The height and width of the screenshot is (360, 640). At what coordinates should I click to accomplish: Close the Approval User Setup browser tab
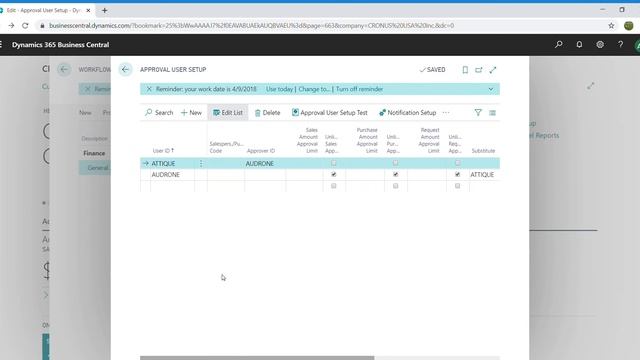(88, 11)
